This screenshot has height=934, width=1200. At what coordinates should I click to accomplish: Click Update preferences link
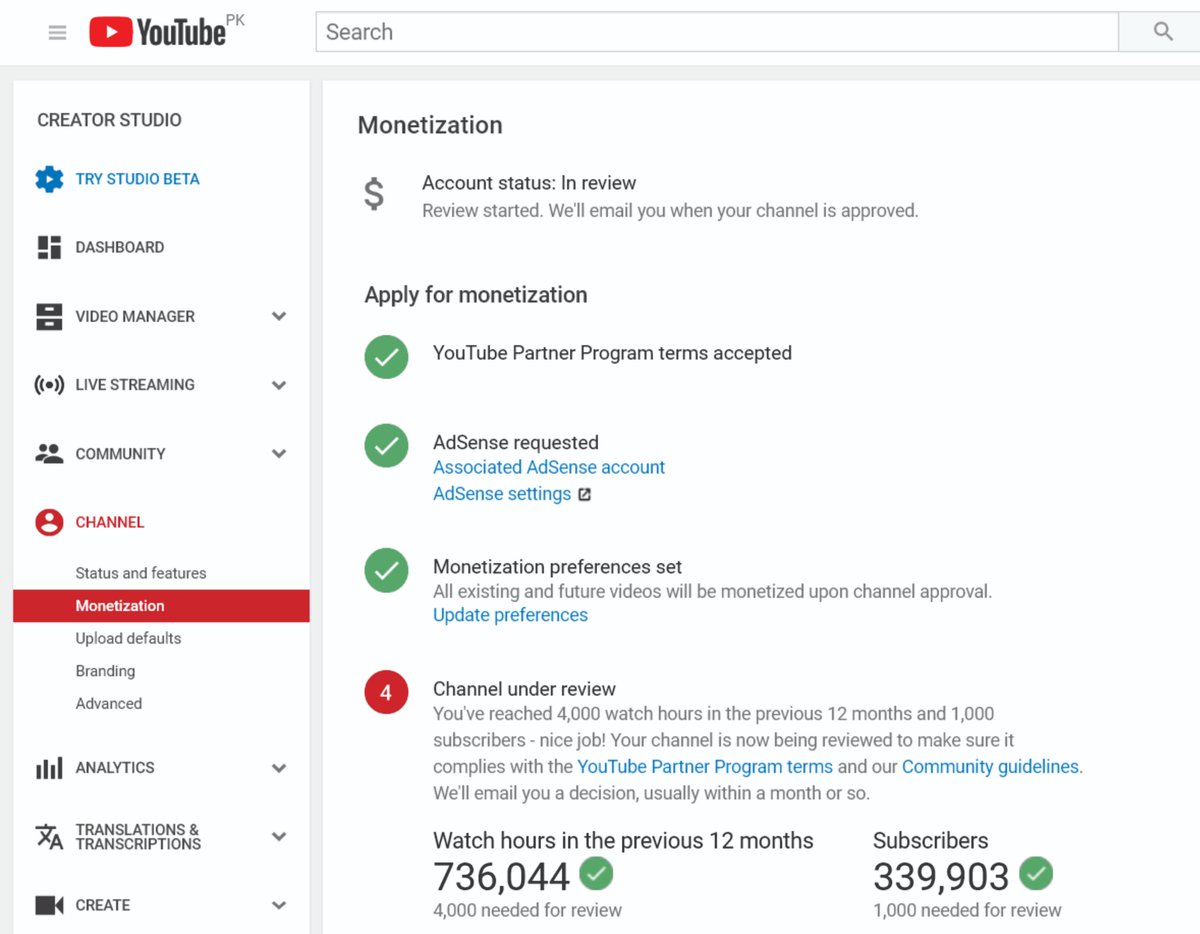[x=510, y=615]
